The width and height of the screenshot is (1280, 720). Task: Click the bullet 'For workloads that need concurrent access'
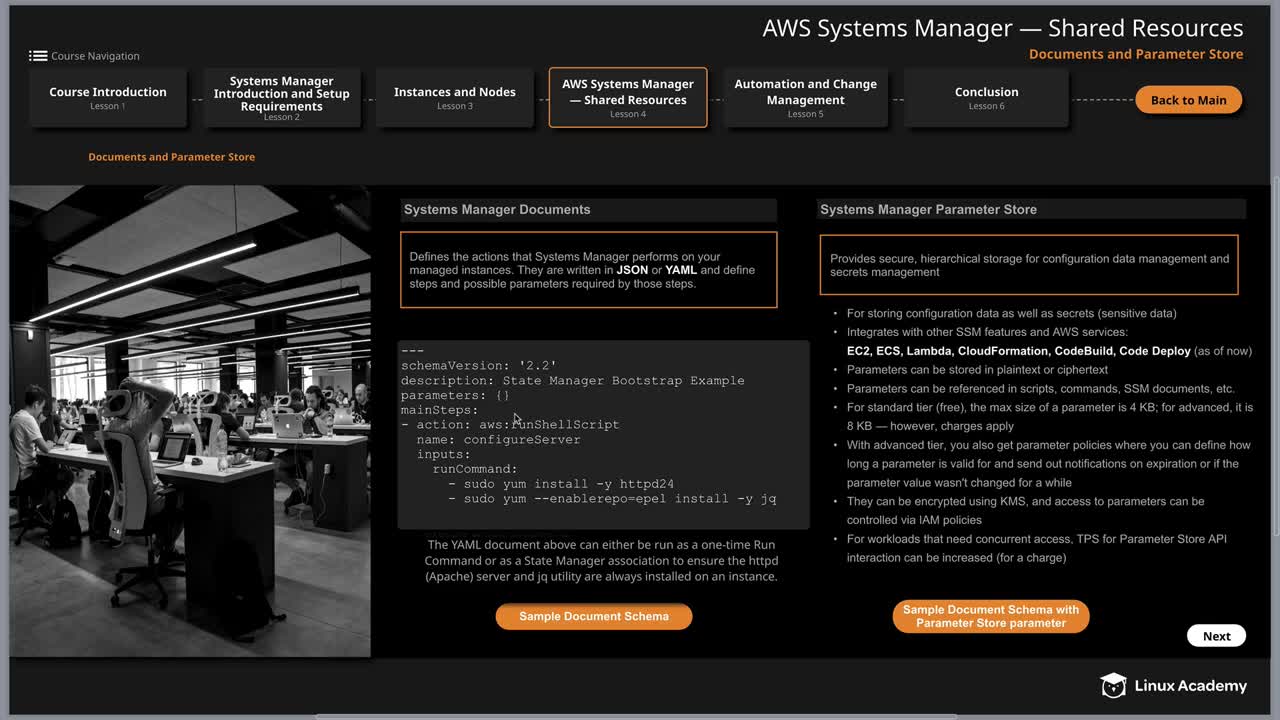(x=1036, y=548)
